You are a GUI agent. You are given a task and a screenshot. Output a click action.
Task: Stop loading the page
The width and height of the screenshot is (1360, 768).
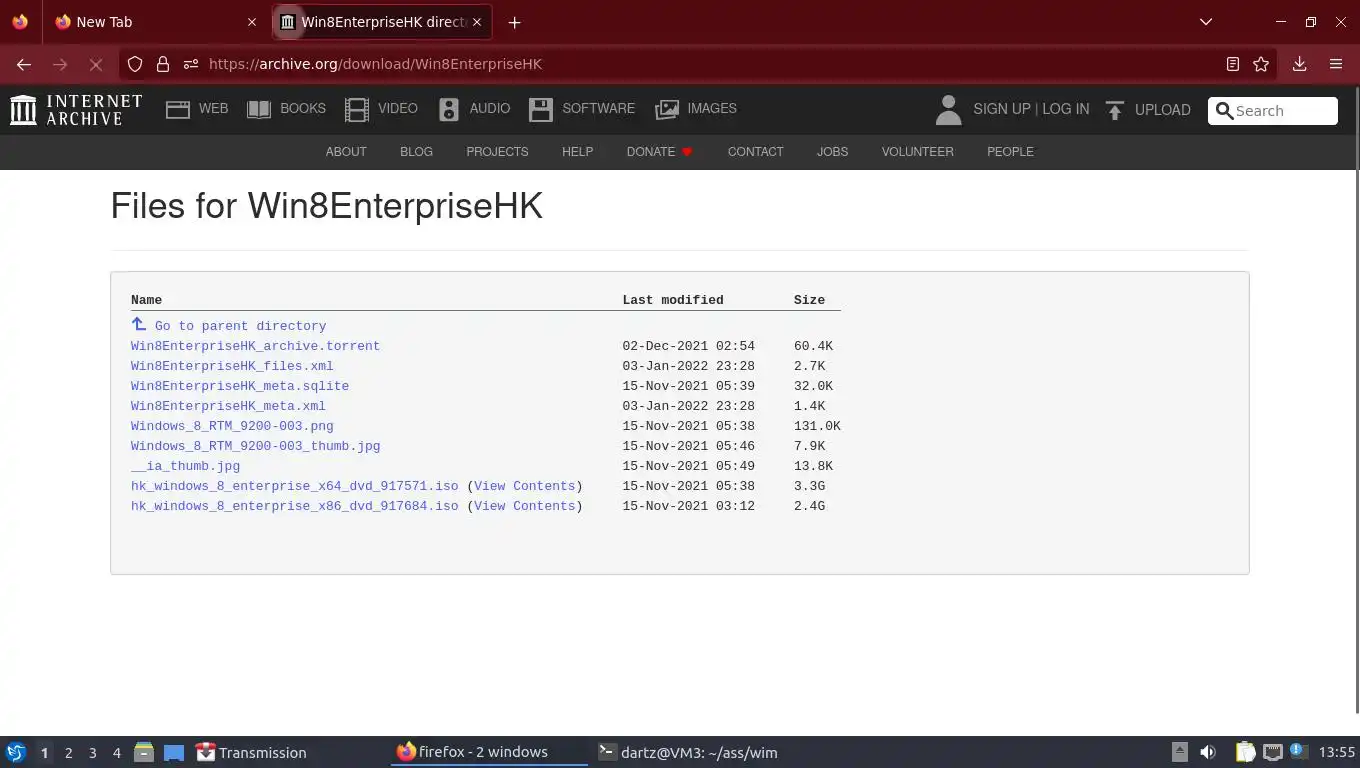click(x=96, y=64)
